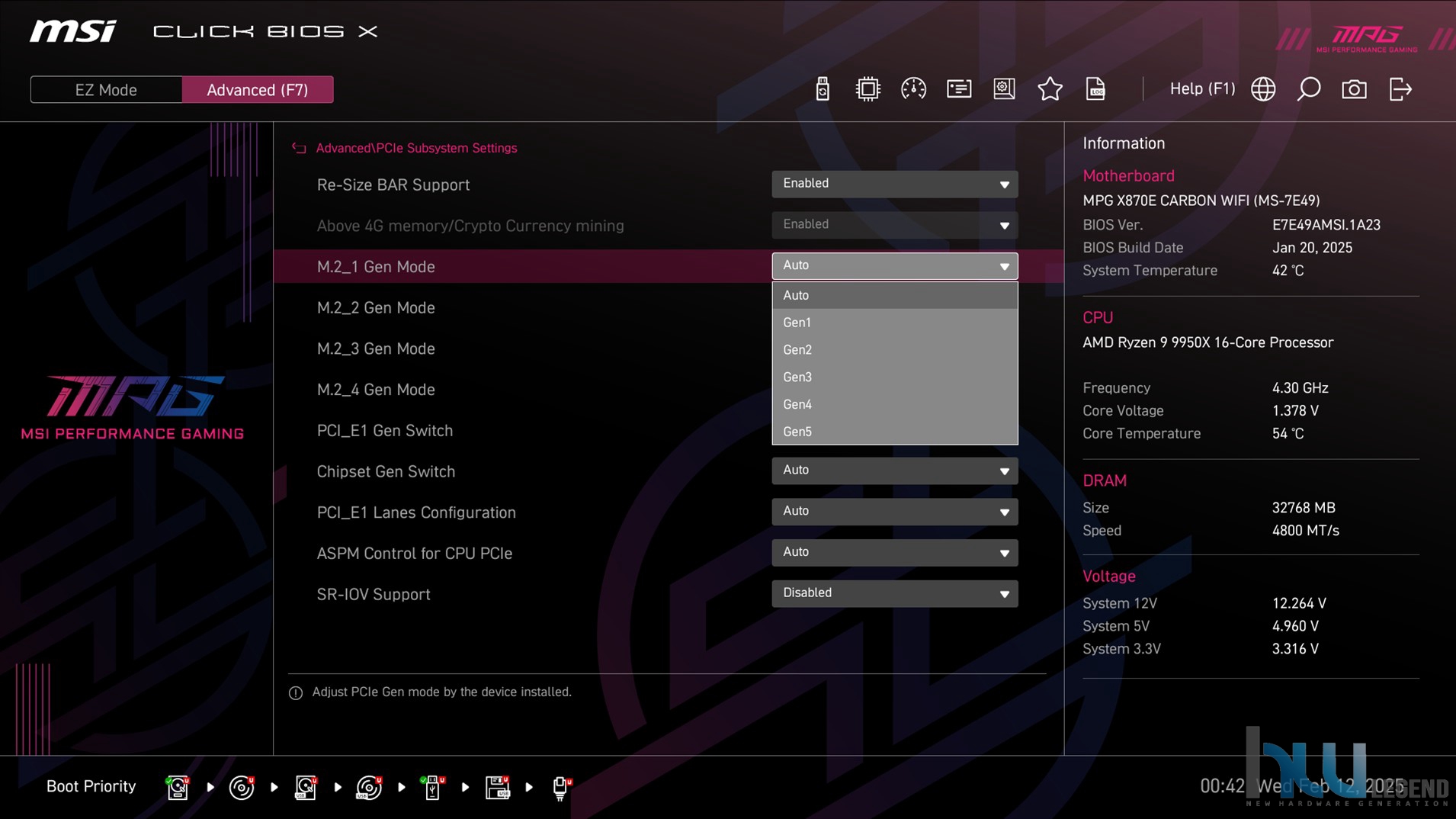Choose Gen1 option
Viewport: 1456px width, 819px height.
[894, 323]
